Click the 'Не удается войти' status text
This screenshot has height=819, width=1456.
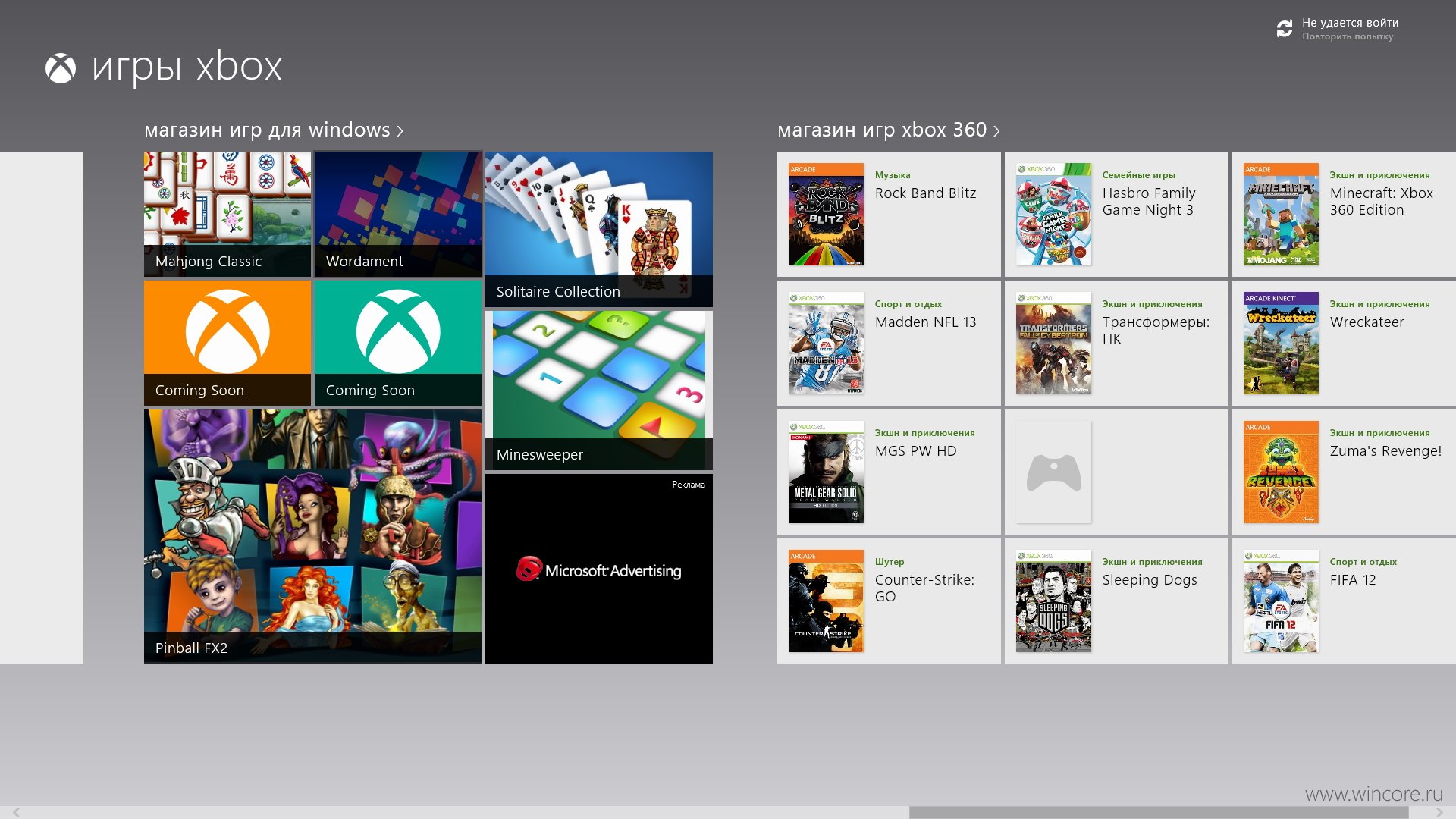(1350, 23)
